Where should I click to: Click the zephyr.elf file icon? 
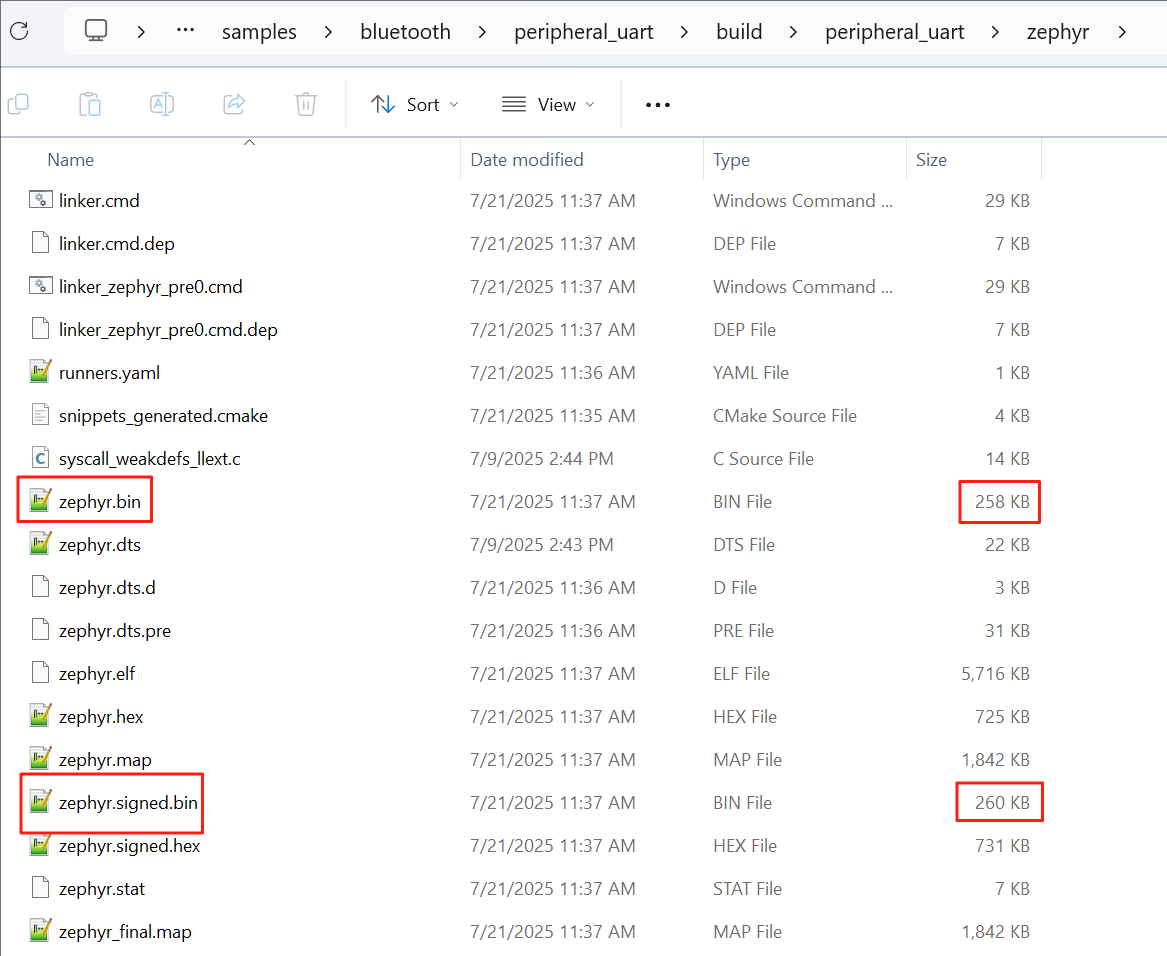(41, 672)
